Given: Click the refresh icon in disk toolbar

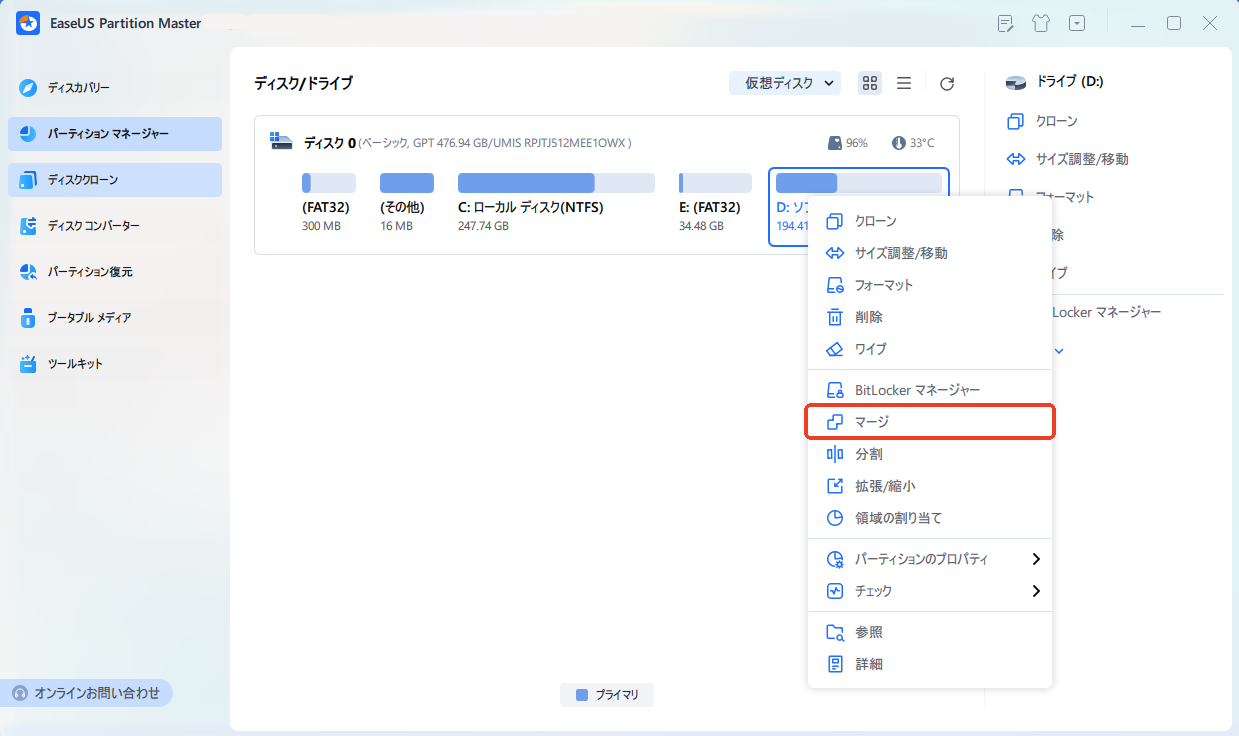Looking at the screenshot, I should pyautogui.click(x=947, y=84).
